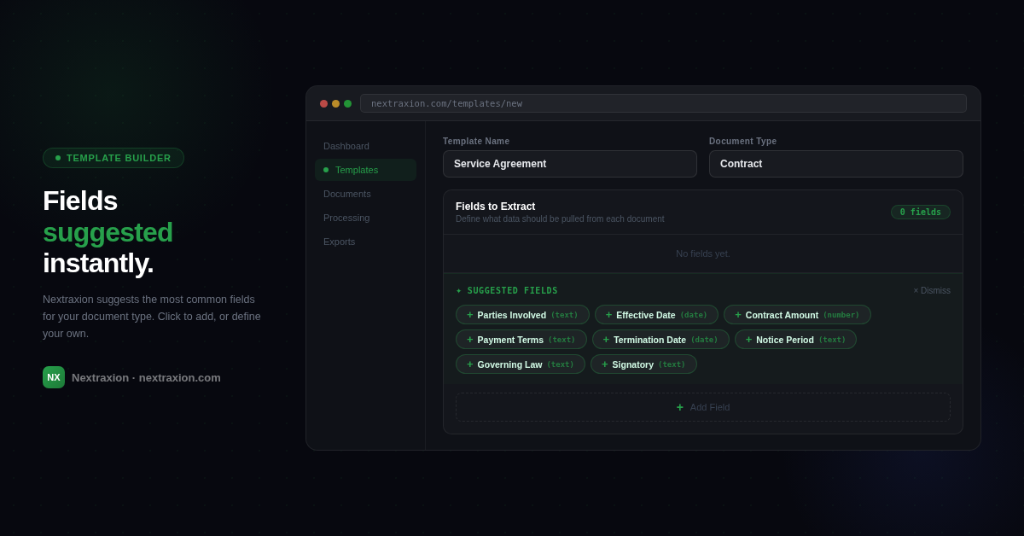Screen dimensions: 1024x536
Task: Add the Payment Terms suggested field
Action: coord(521,339)
